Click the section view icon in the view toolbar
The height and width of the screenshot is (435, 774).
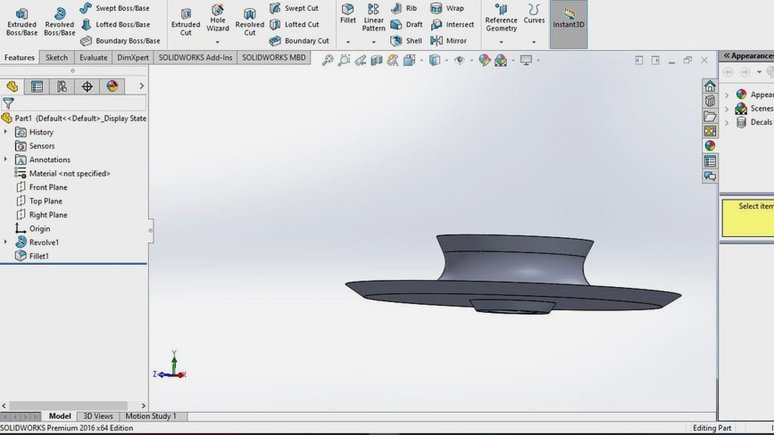[x=377, y=60]
